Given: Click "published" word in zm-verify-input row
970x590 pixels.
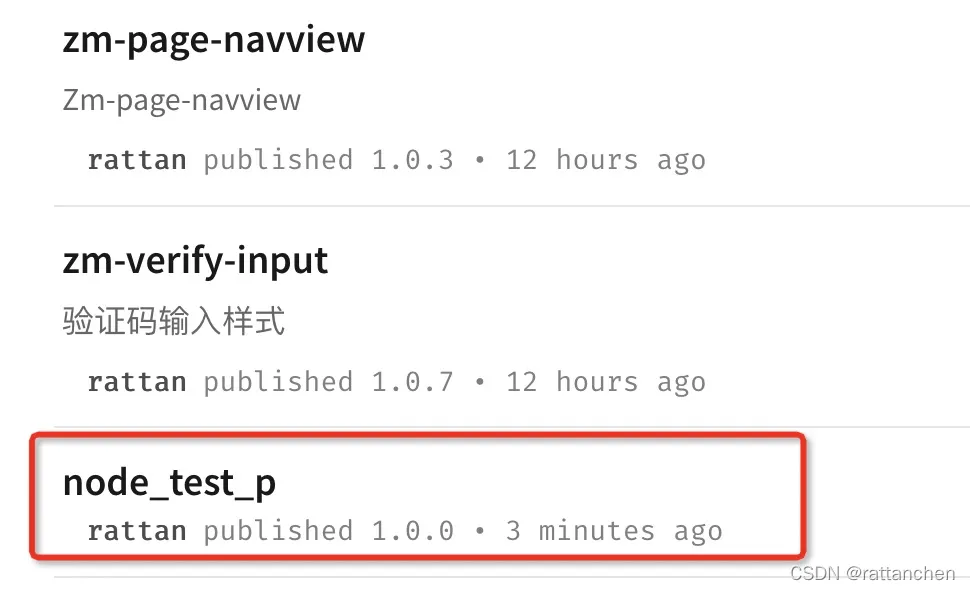Looking at the screenshot, I should 278,382.
